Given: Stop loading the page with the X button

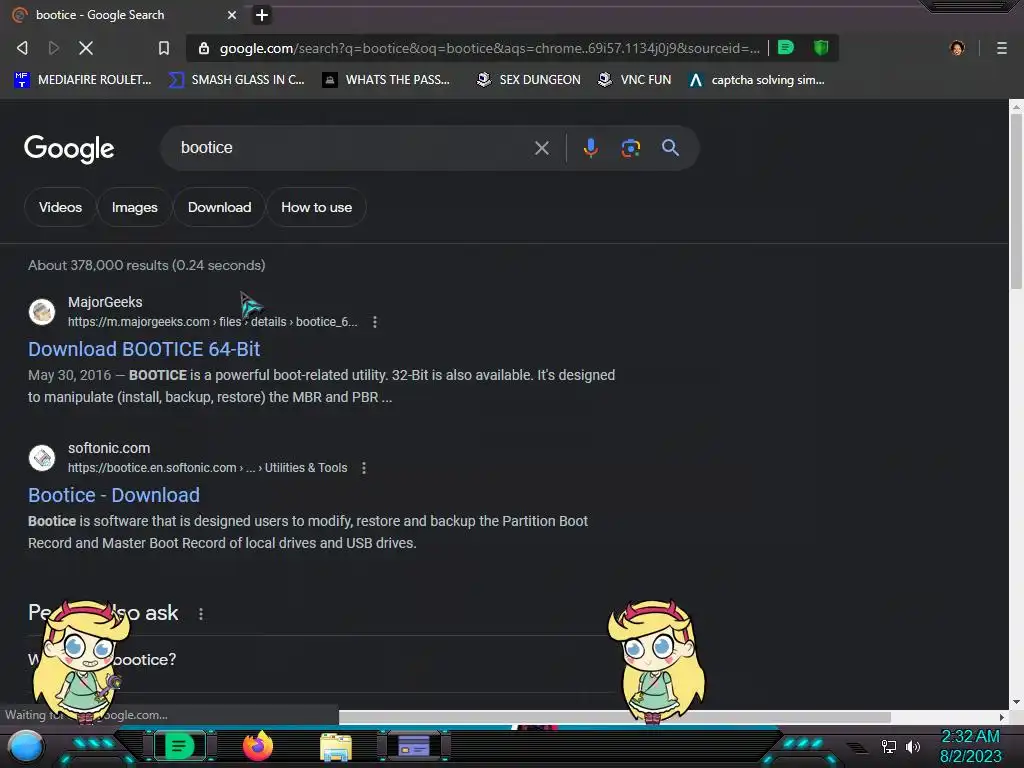Looking at the screenshot, I should coord(86,48).
